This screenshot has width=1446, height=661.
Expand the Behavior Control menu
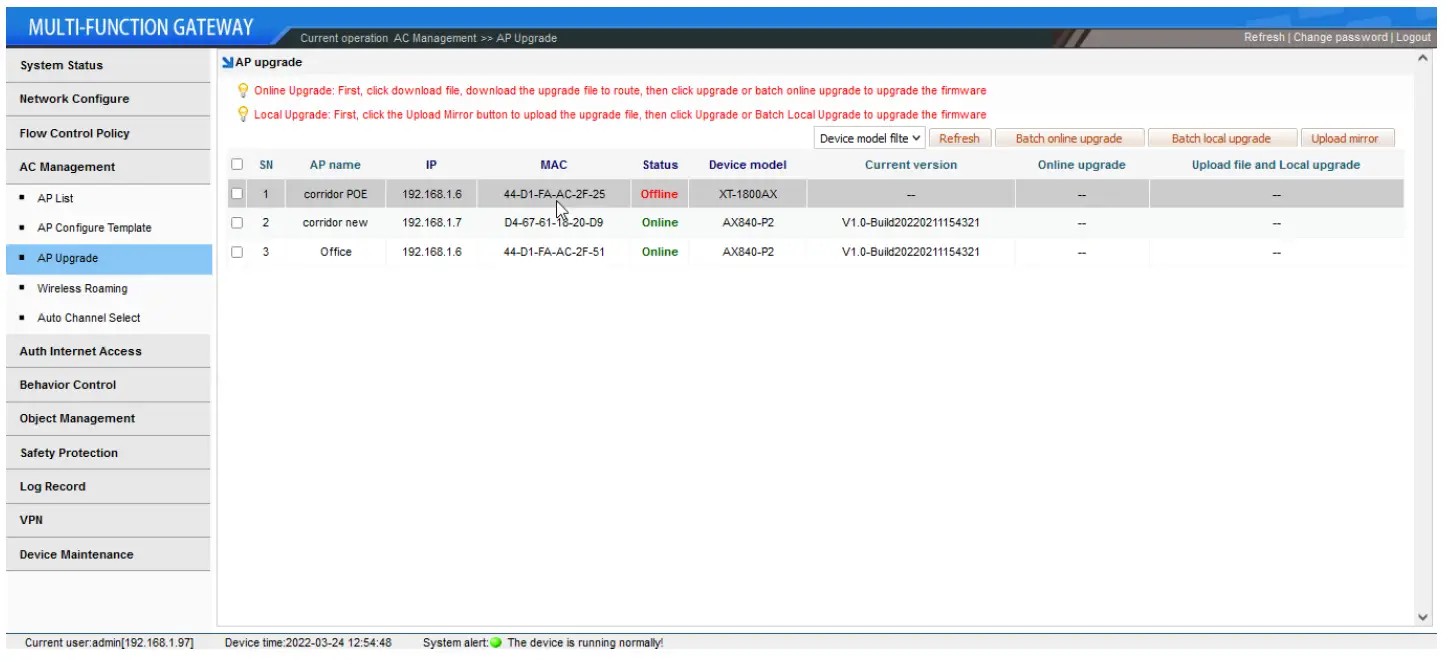(108, 385)
